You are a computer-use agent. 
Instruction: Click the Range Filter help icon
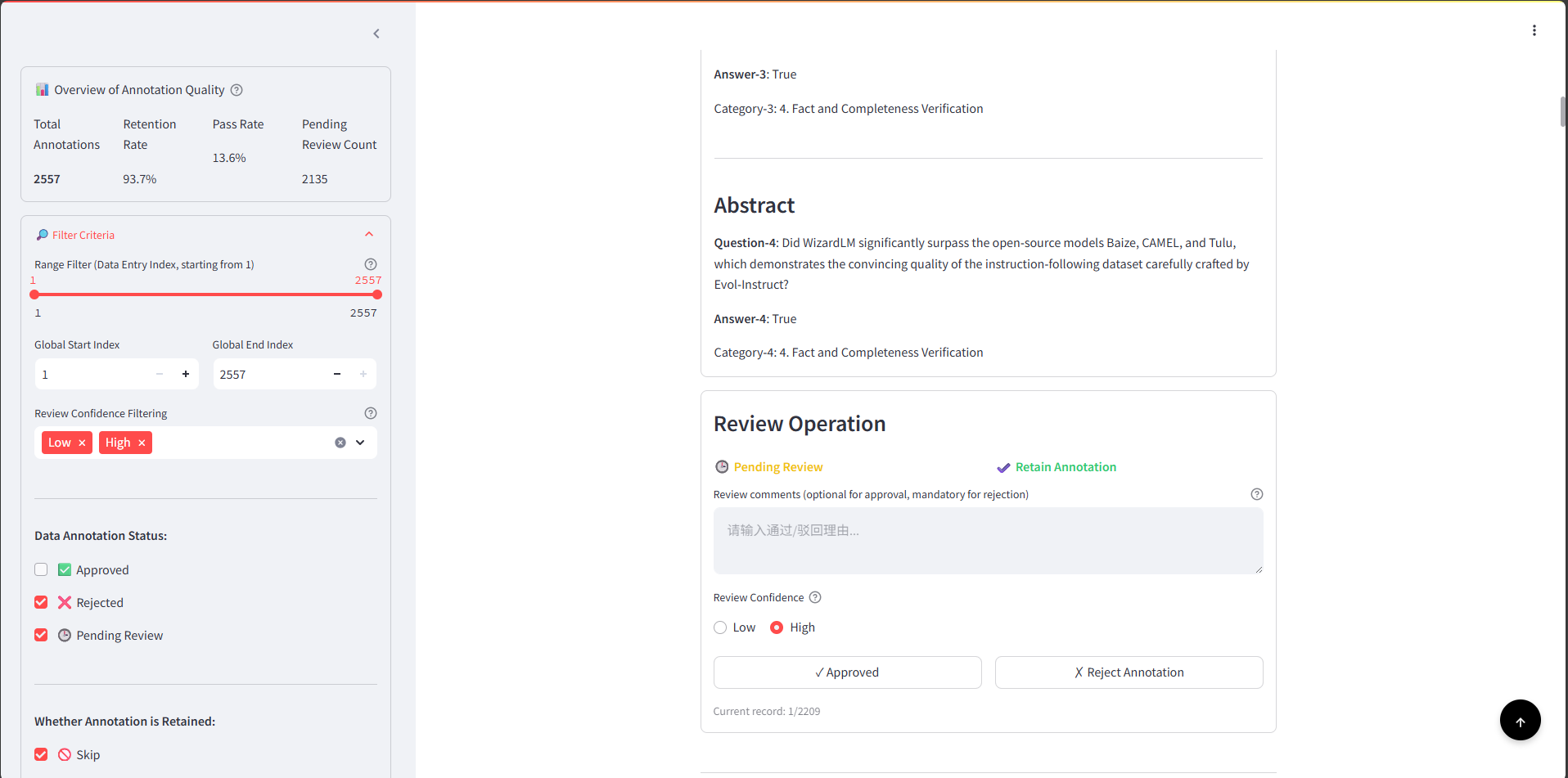370,264
